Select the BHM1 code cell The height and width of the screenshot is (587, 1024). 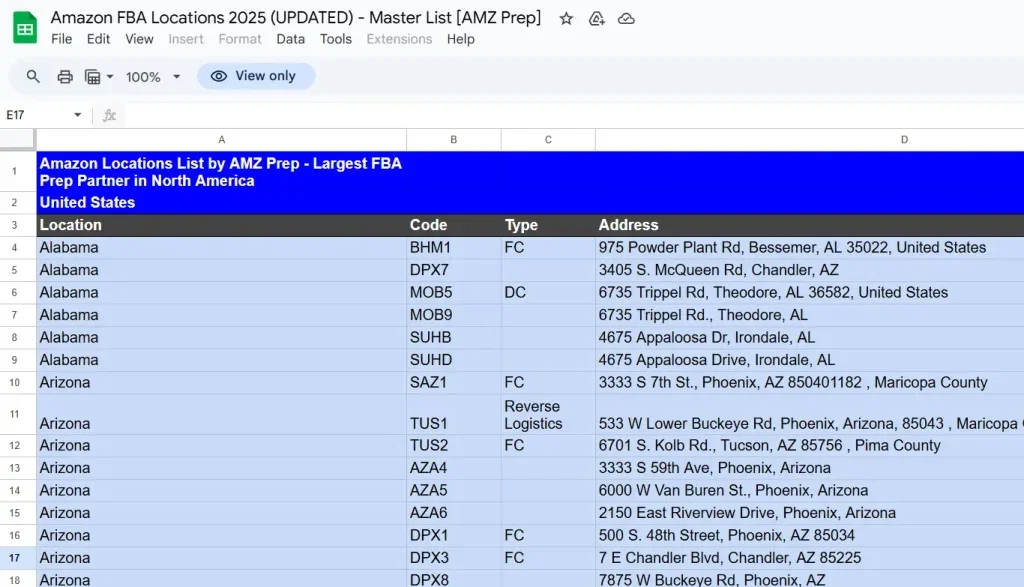pyautogui.click(x=454, y=247)
